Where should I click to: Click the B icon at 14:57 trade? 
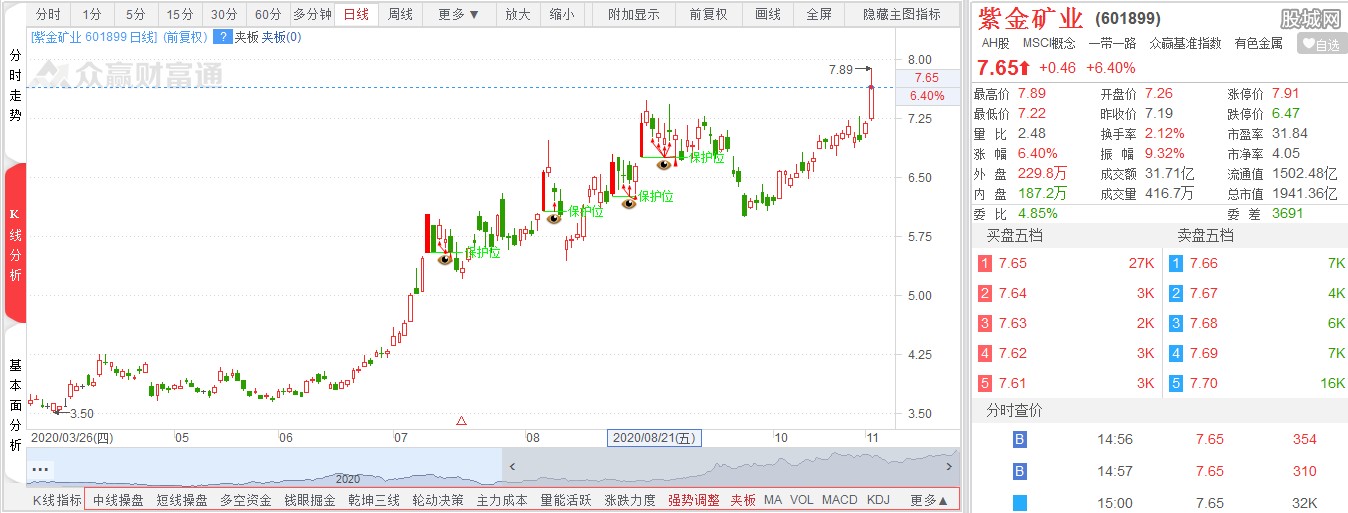tap(1019, 471)
